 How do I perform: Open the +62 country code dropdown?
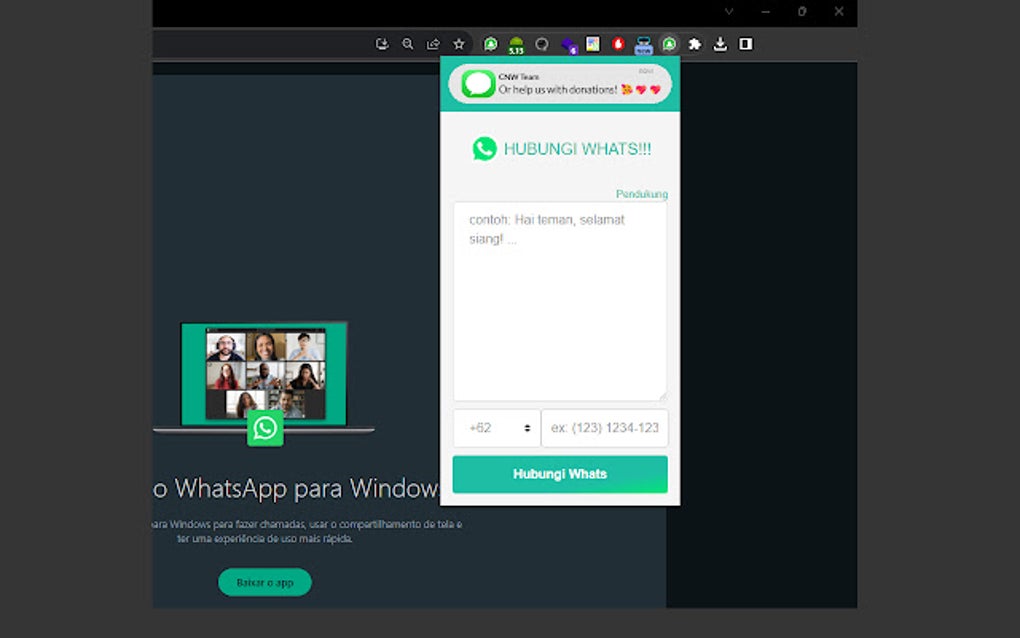click(496, 428)
